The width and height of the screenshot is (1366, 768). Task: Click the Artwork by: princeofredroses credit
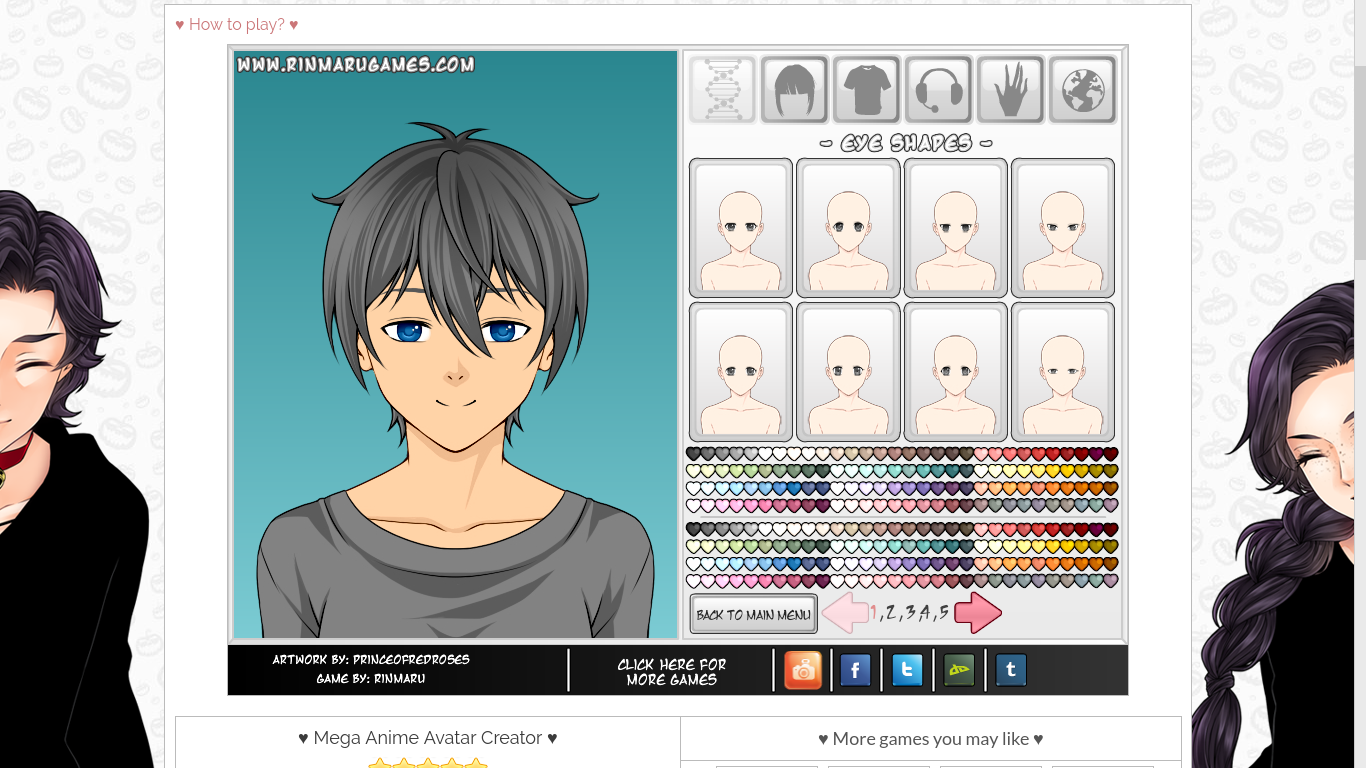pos(371,660)
